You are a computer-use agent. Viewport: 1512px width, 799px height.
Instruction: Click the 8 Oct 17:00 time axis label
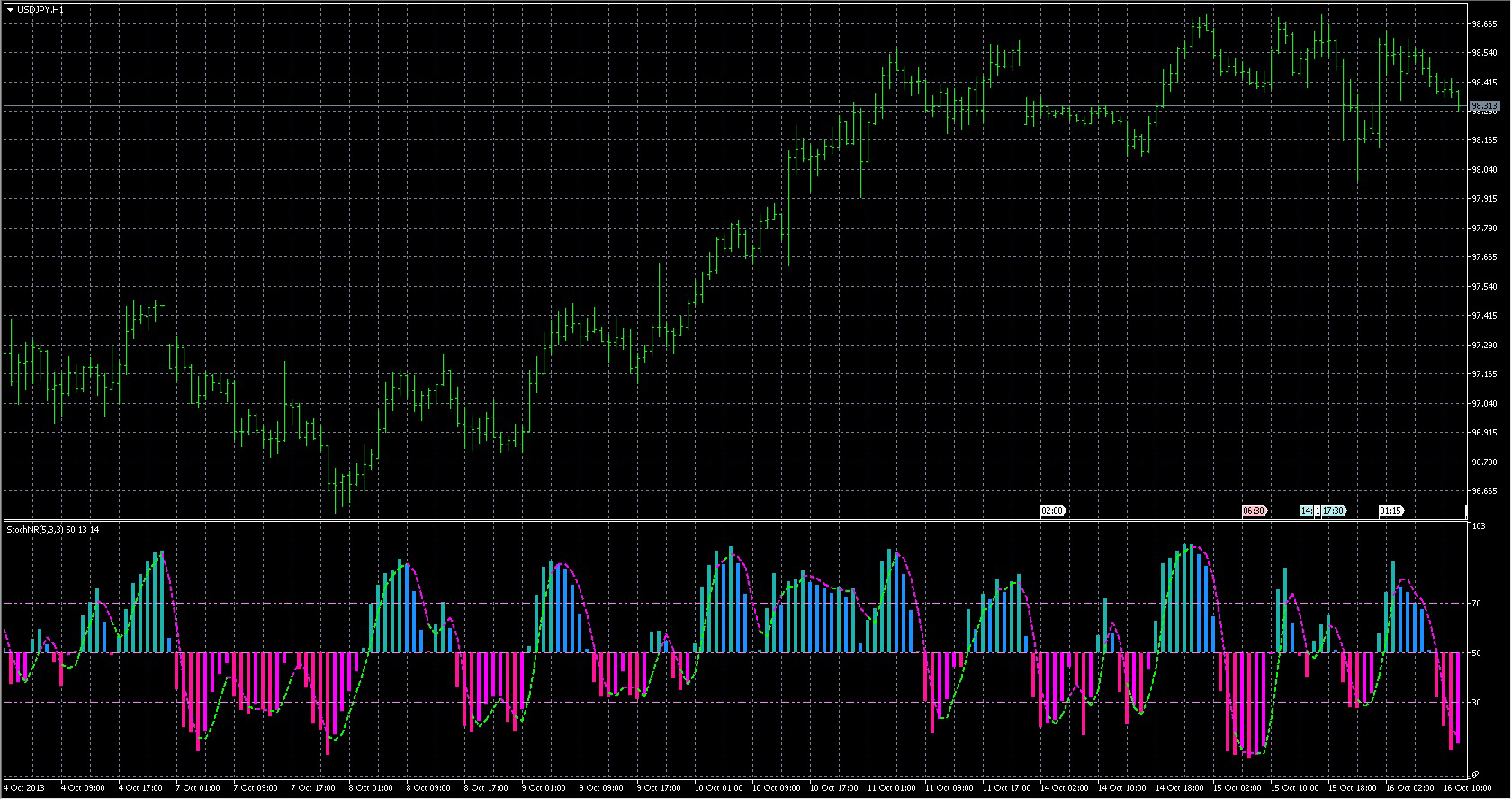486,788
